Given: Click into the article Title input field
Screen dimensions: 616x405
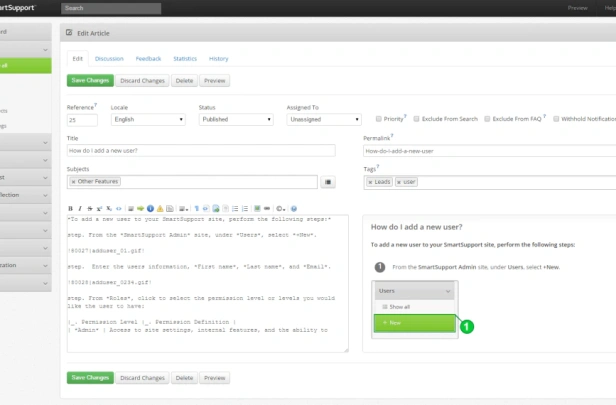Looking at the screenshot, I should (201, 150).
